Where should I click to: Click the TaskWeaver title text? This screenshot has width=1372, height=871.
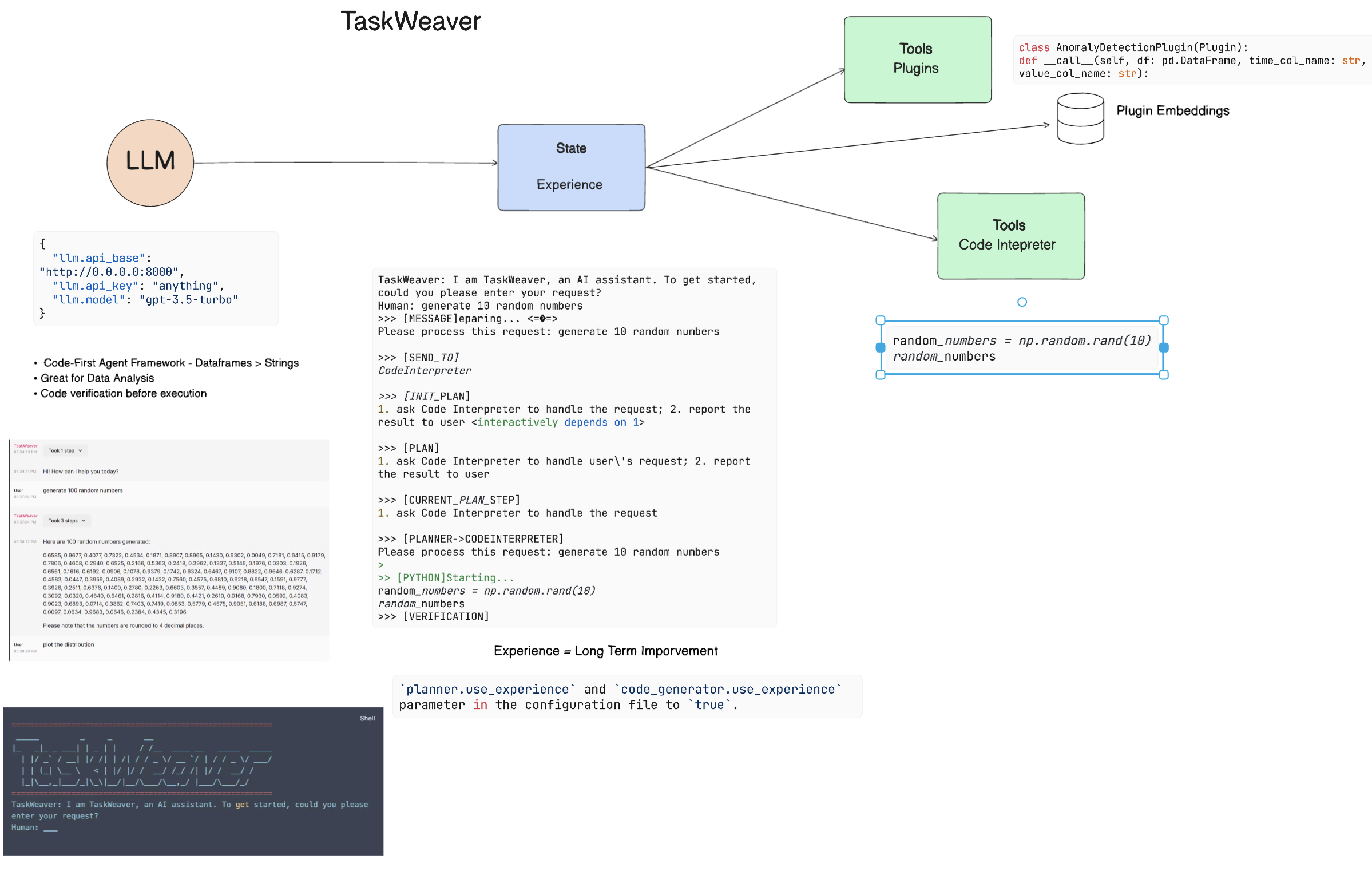(411, 22)
